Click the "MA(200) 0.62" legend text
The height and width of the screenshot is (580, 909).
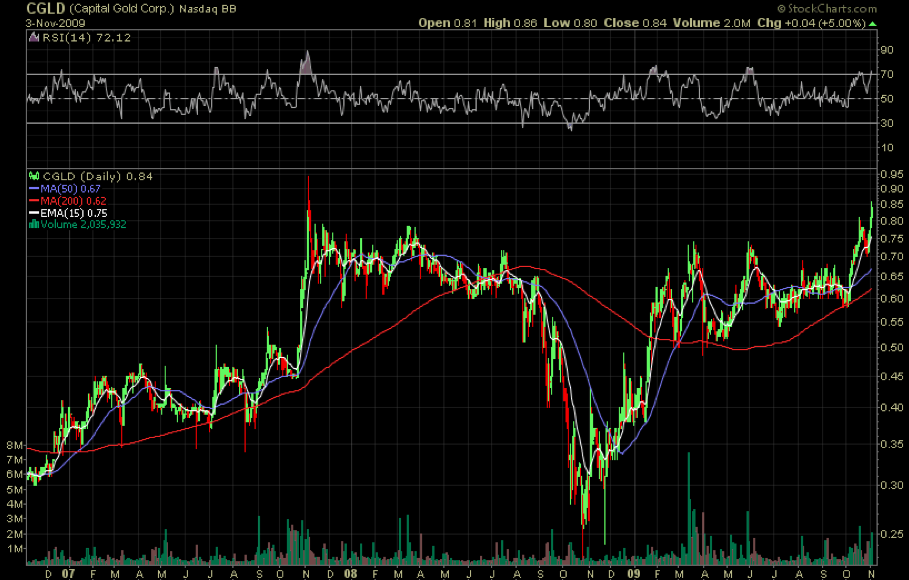[74, 201]
